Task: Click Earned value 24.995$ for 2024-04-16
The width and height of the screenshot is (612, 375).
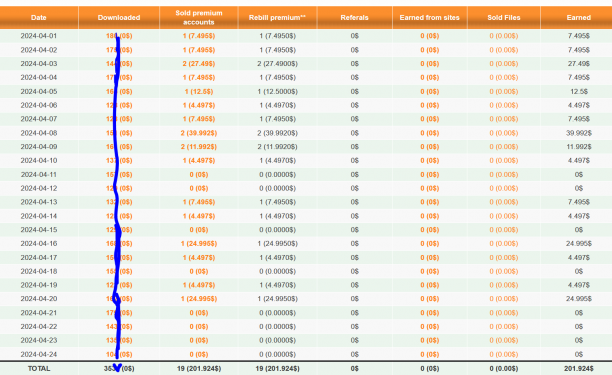Action: tap(578, 243)
